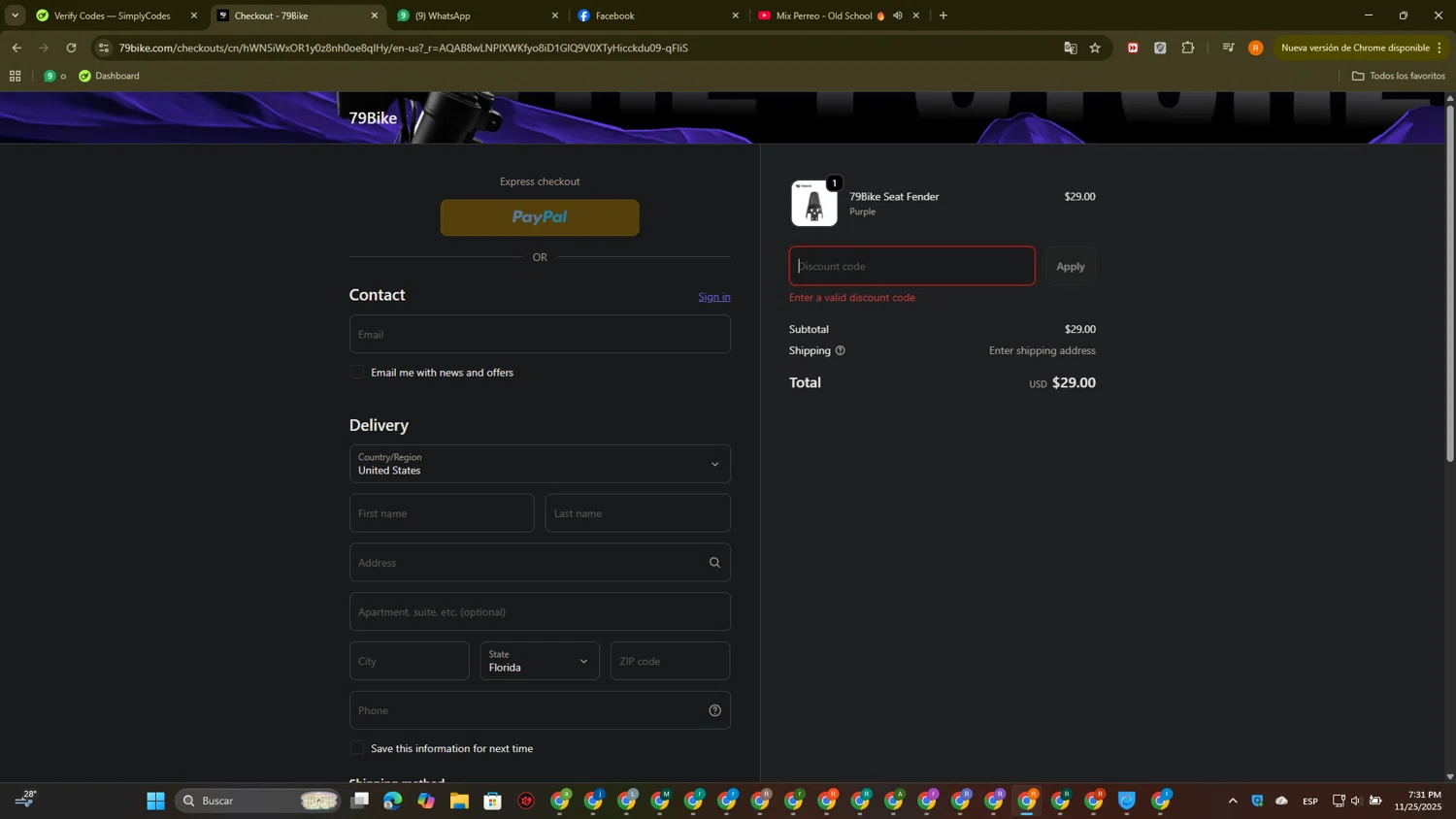Open Todos los favoritos folder
The height and width of the screenshot is (819, 1456).
tap(1399, 76)
